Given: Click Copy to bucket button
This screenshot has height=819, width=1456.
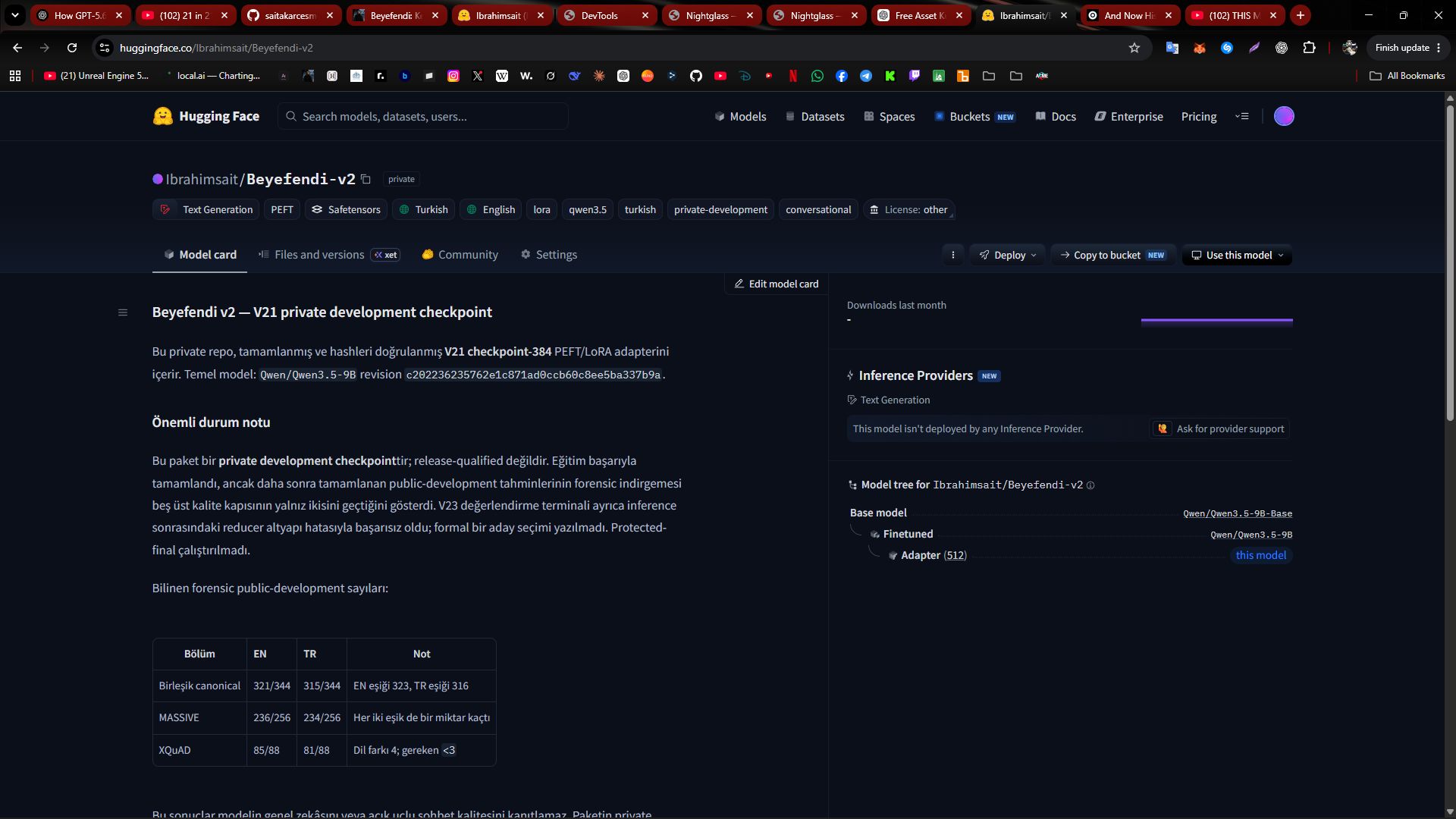Looking at the screenshot, I should point(1113,256).
